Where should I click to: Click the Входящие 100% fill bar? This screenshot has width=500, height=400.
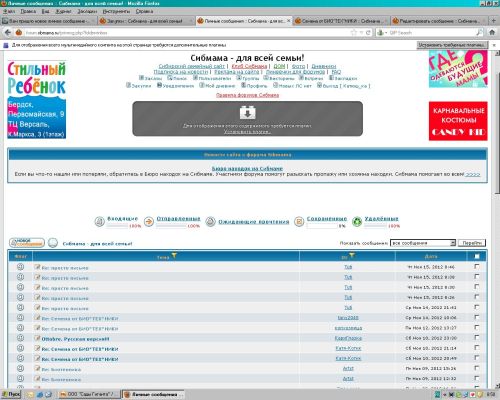[117, 226]
